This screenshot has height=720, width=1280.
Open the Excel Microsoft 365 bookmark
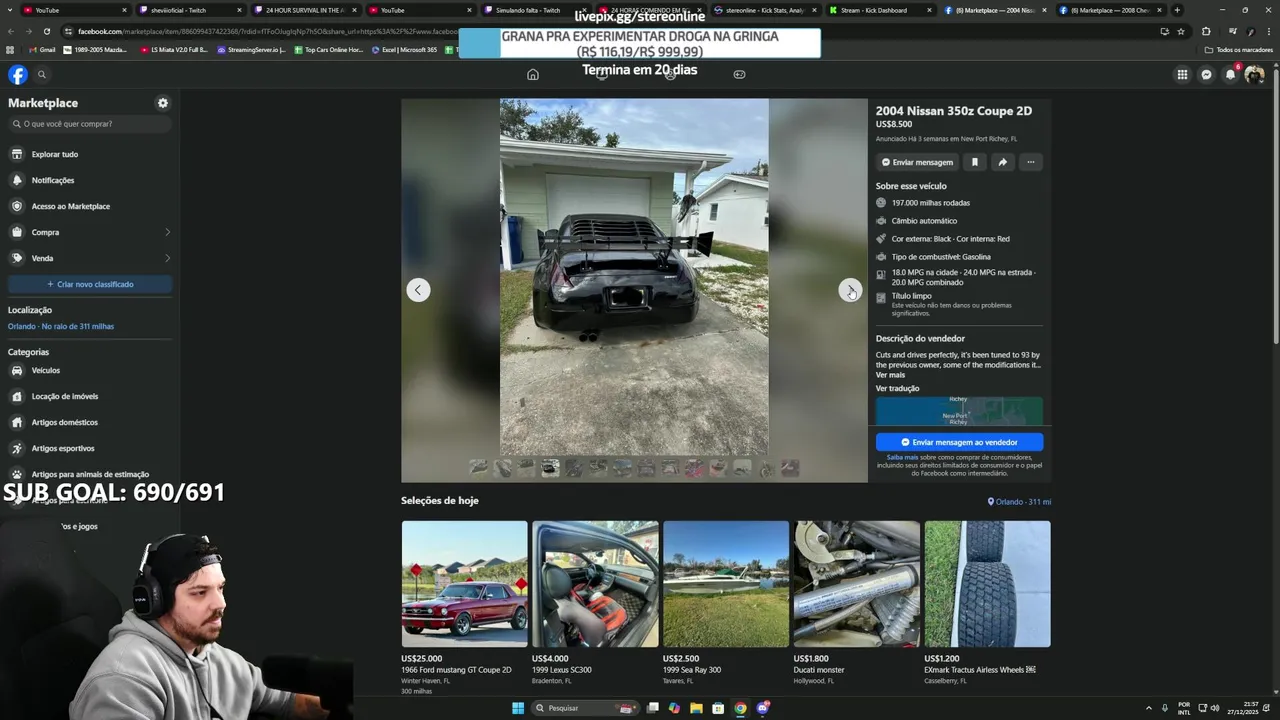coord(404,49)
